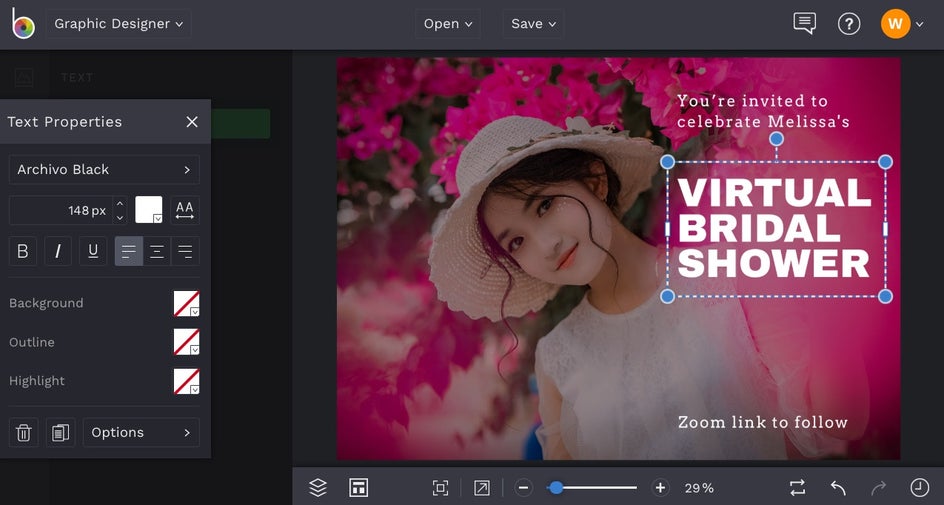Select center text alignment
944x505 pixels.
tap(157, 251)
